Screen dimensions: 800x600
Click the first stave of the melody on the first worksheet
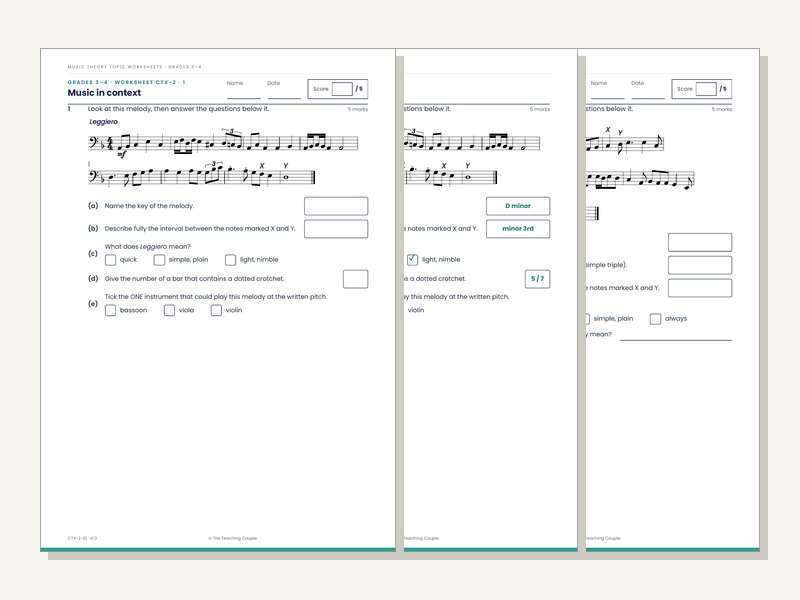pyautogui.click(x=223, y=142)
